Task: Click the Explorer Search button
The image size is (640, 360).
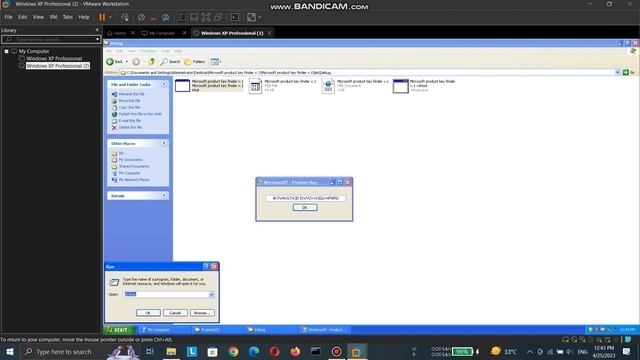Action: tap(170, 62)
